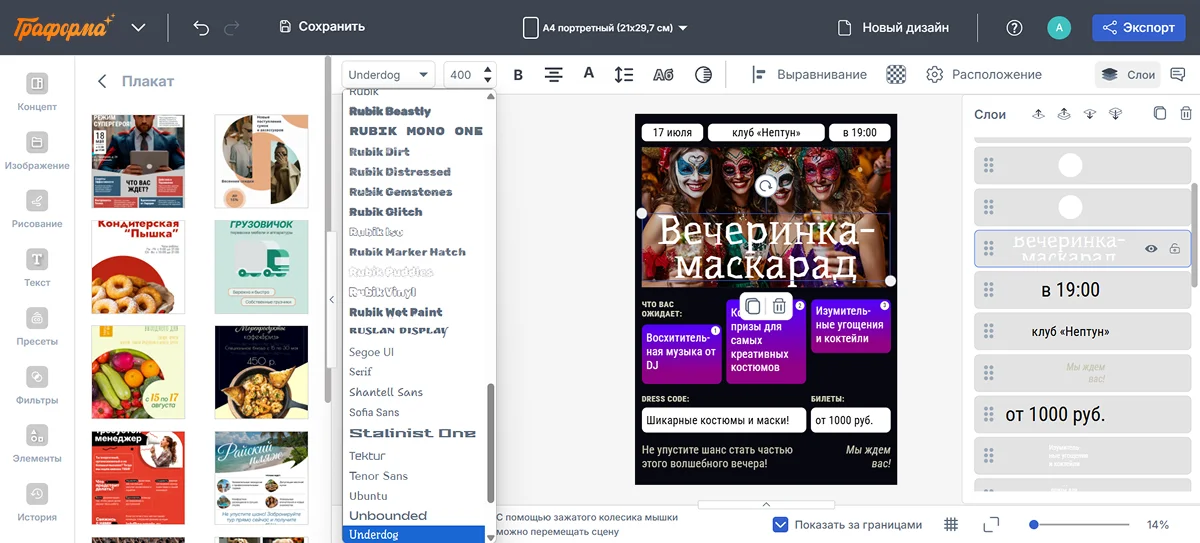1200x543 pixels.
Task: Go back from the Плакат templates
Action: [101, 81]
